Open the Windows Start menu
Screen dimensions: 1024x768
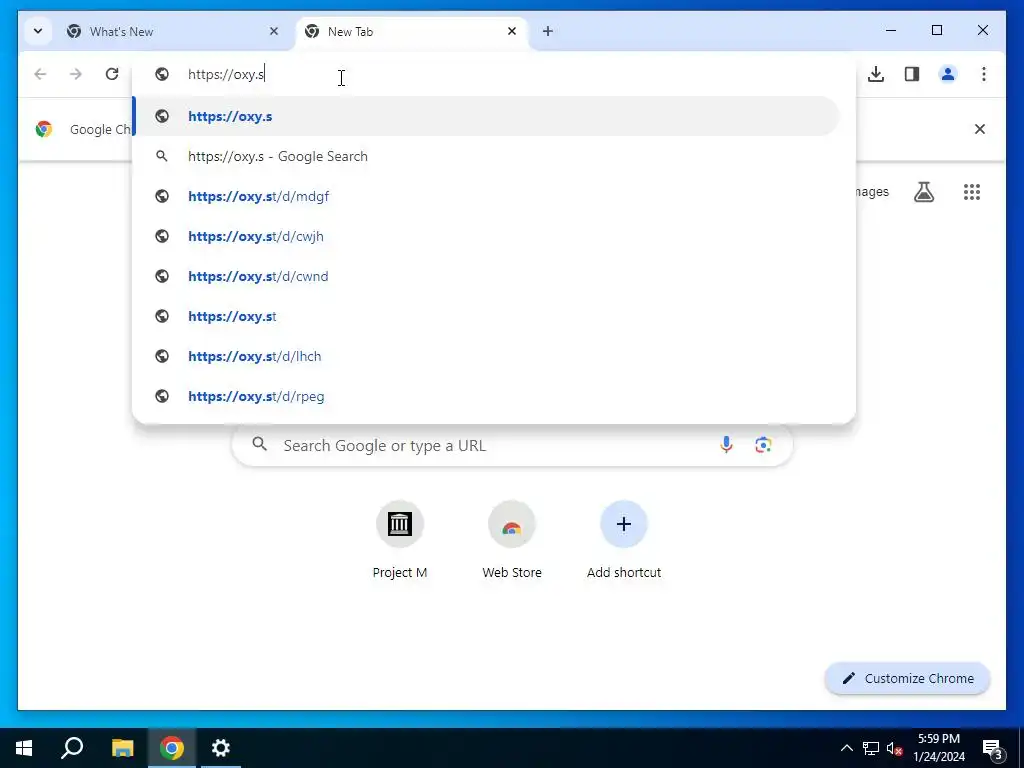tap(24, 748)
